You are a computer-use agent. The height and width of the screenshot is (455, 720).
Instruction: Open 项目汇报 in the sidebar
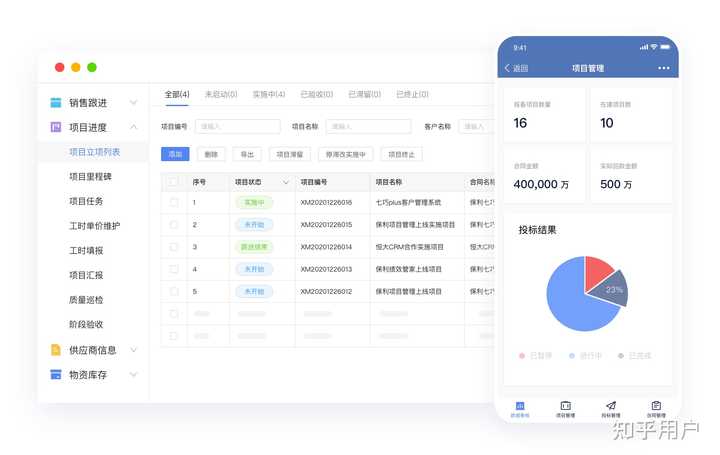[86, 275]
